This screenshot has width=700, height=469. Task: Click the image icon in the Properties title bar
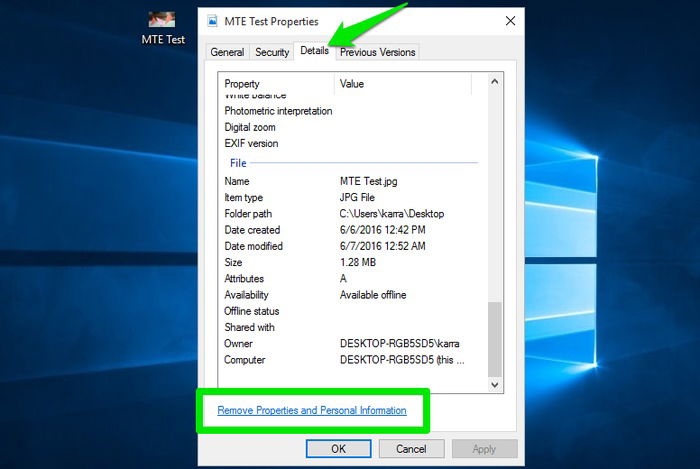pyautogui.click(x=213, y=21)
